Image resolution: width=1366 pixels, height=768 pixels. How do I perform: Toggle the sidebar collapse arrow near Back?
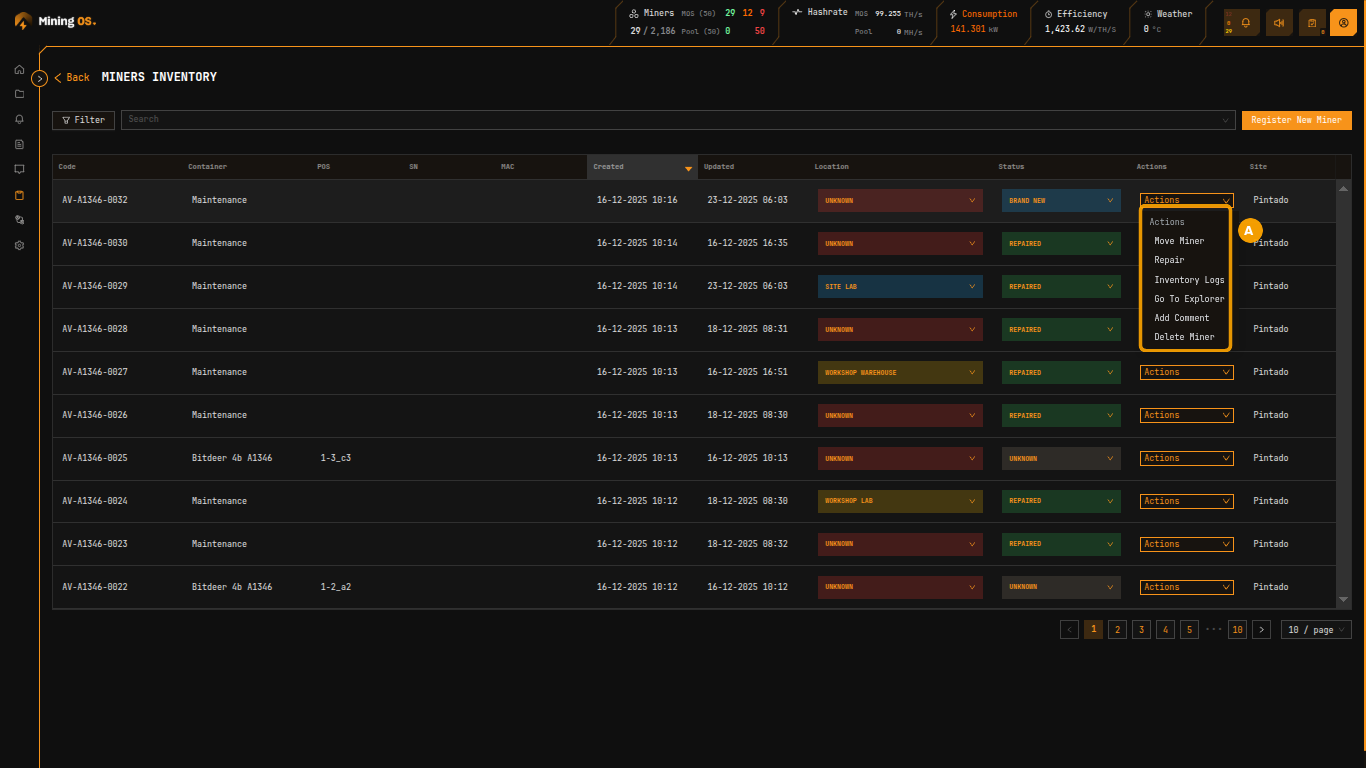point(40,77)
